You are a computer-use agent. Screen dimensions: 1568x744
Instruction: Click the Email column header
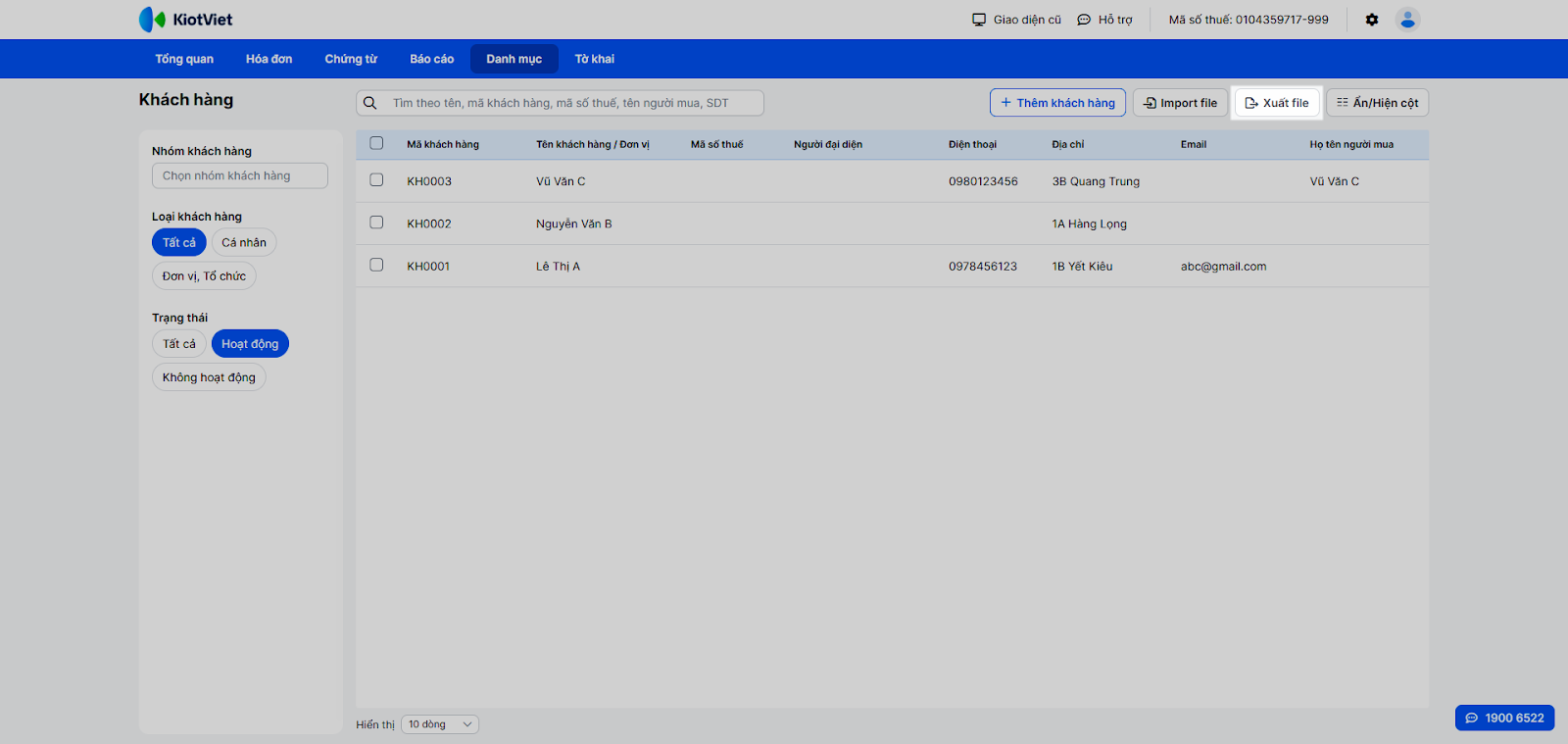tap(1194, 144)
